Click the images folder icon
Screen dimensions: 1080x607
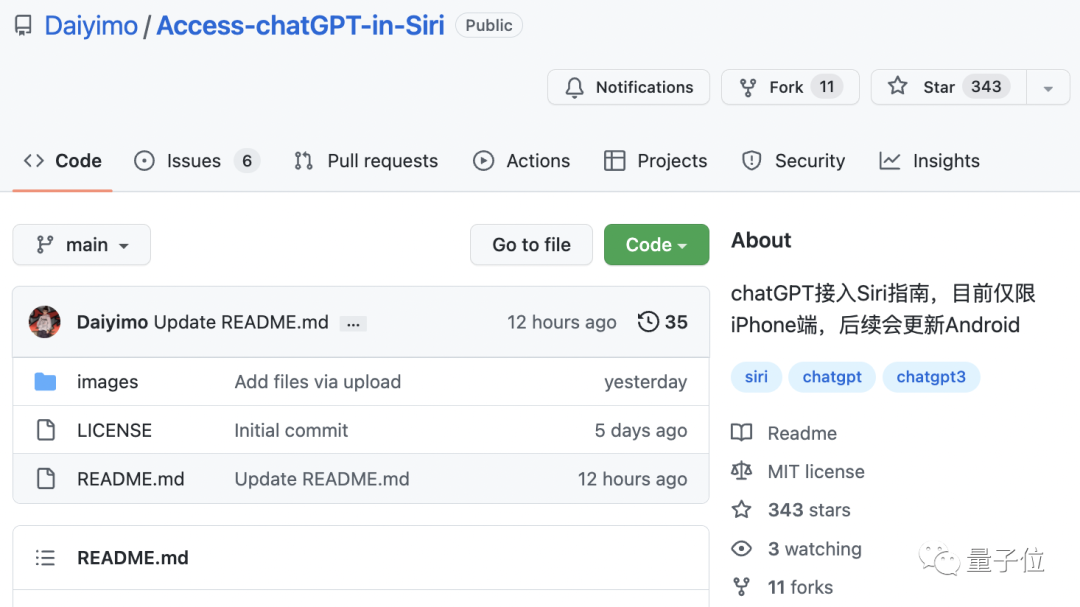click(45, 382)
